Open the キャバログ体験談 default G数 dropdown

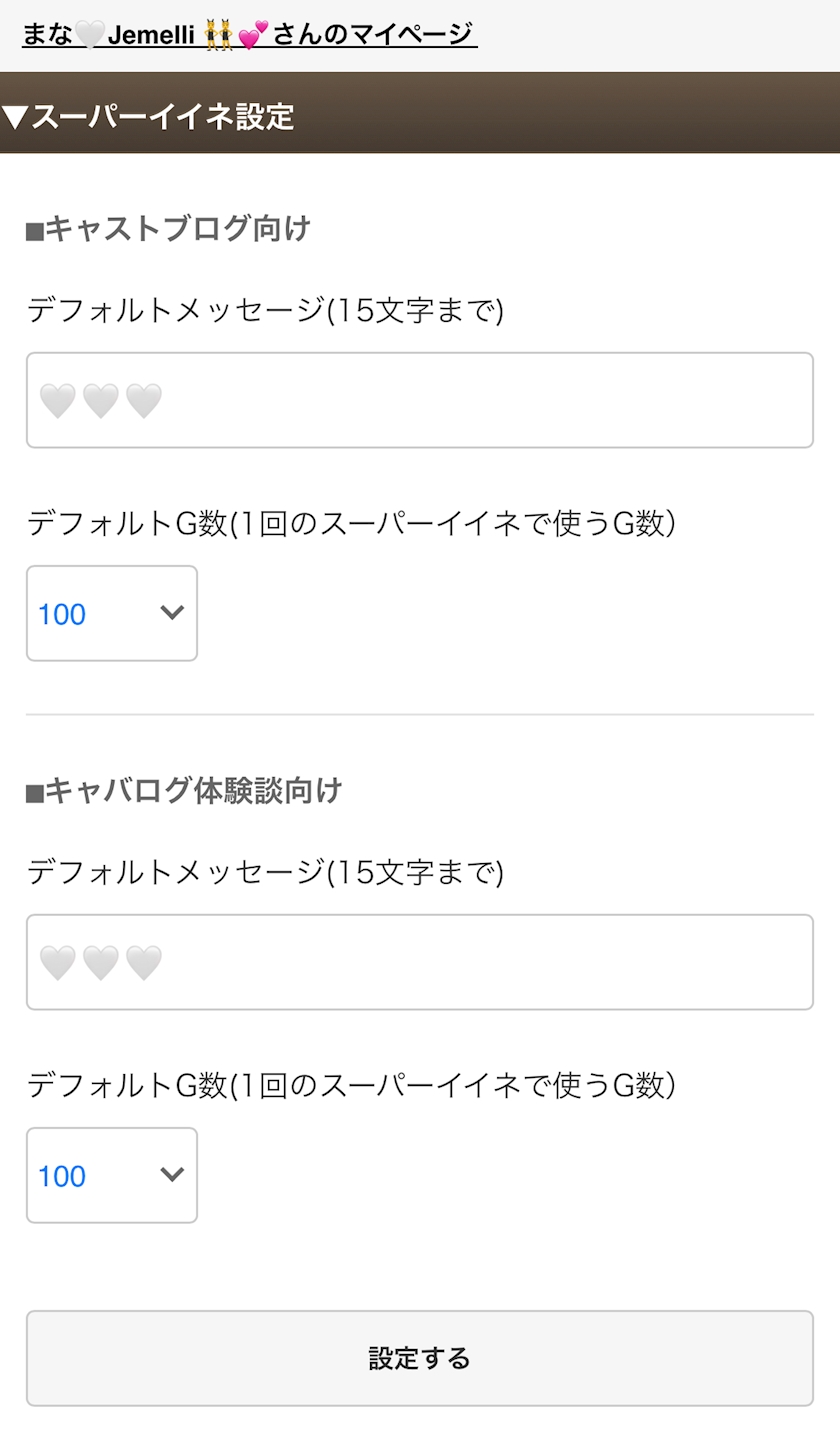(111, 1175)
